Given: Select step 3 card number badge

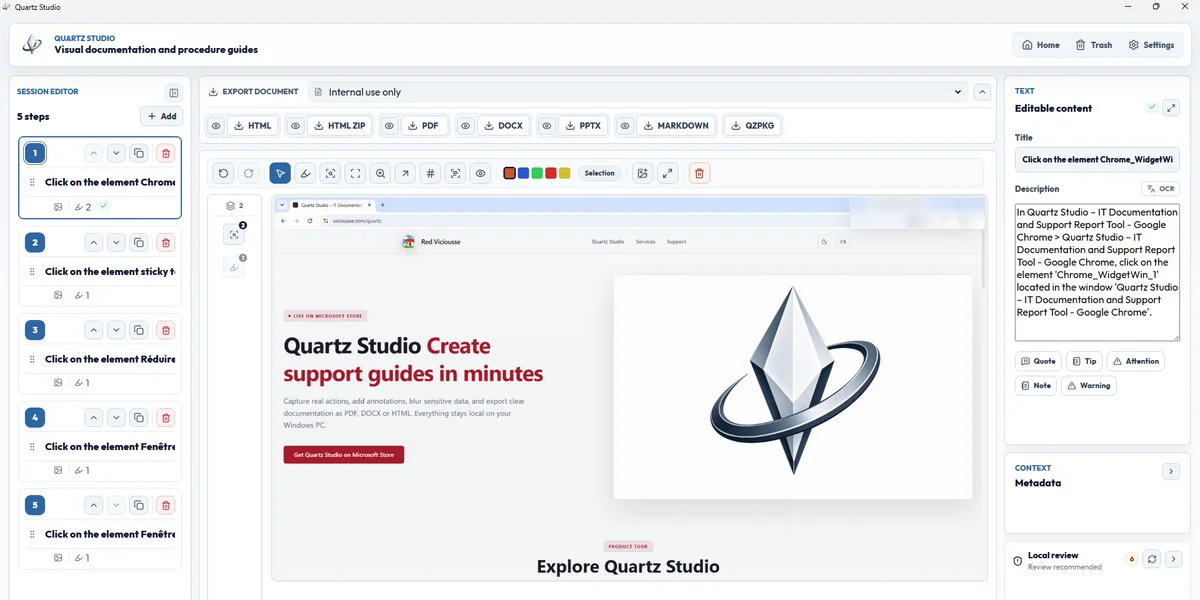Looking at the screenshot, I should point(36,330).
